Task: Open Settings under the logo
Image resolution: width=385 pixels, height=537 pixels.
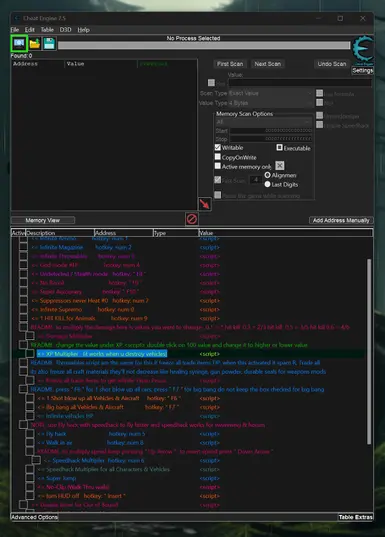Action: [362, 71]
